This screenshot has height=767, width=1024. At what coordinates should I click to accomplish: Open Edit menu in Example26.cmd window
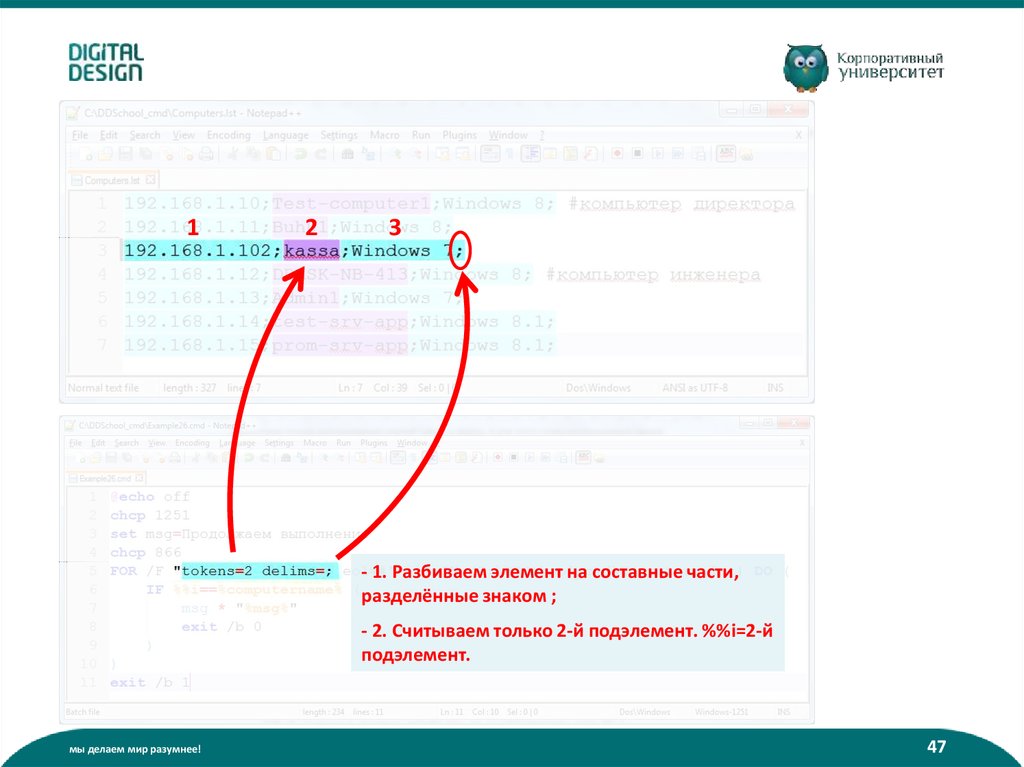[98, 443]
